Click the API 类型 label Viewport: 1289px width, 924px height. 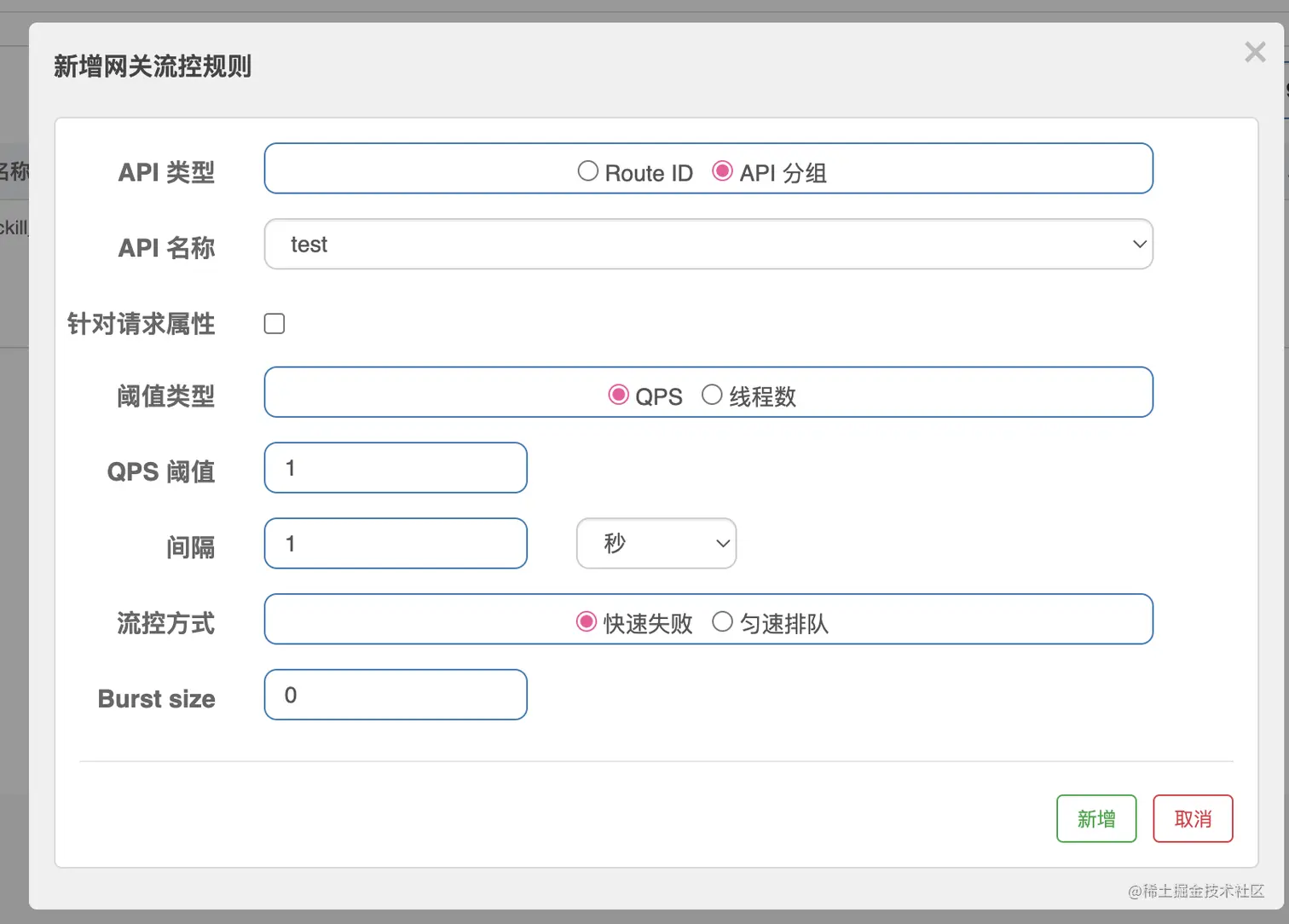coord(166,172)
